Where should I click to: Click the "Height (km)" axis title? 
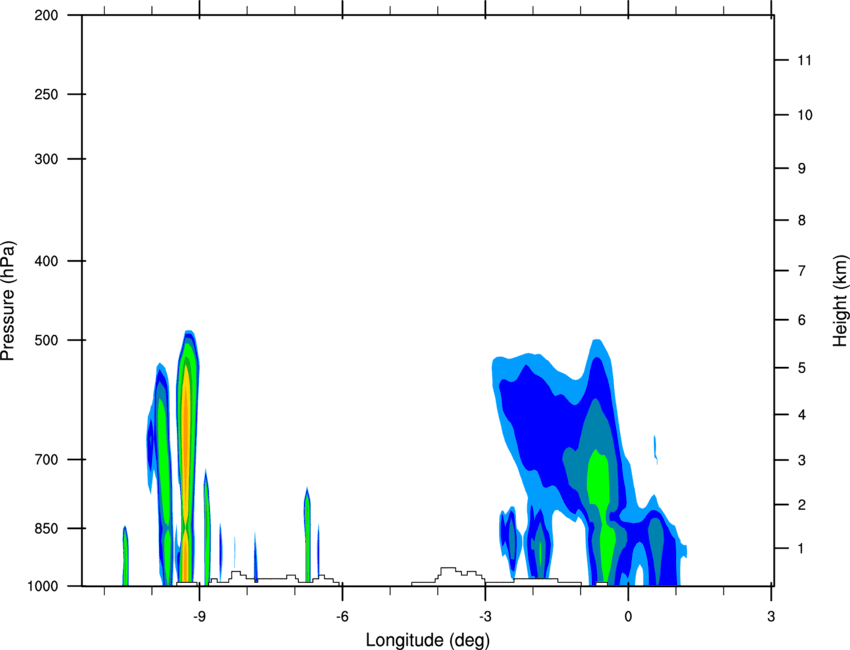click(x=840, y=301)
